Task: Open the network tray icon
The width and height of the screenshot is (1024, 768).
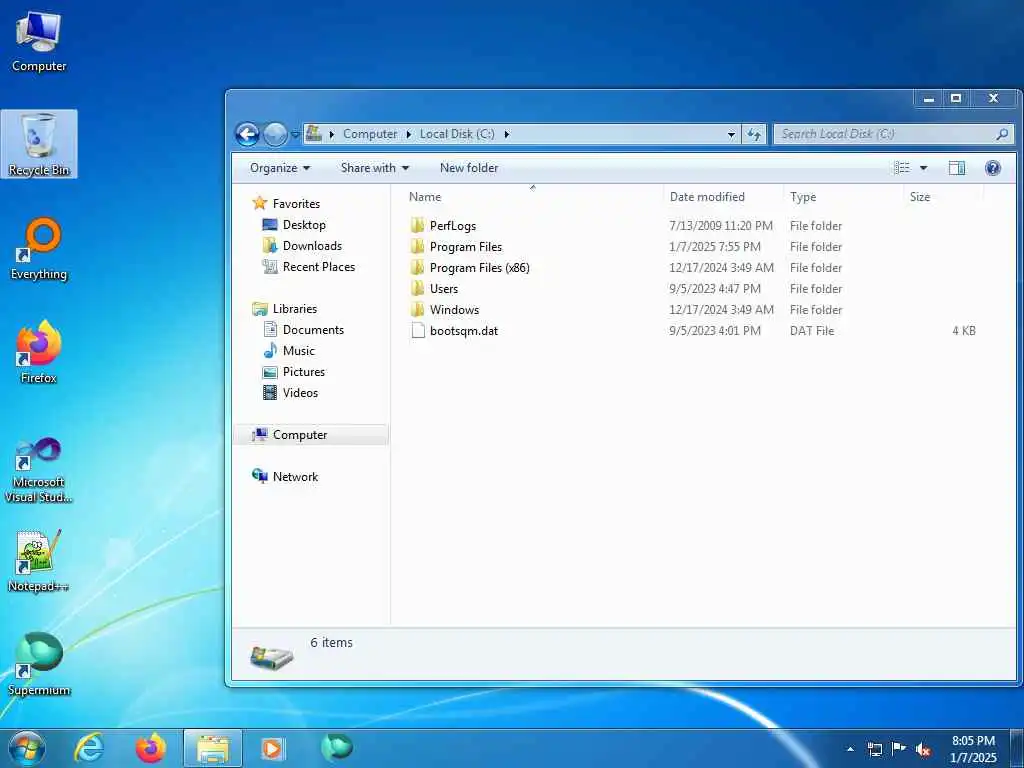Action: tap(874, 749)
